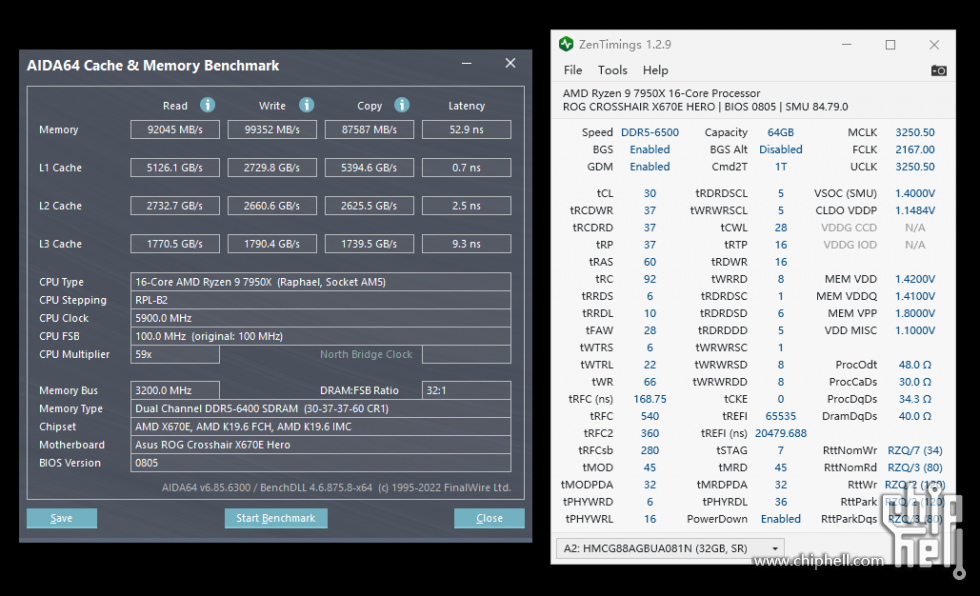Select the RttNomWr value RZQ/7 (34)
Screen dimensions: 980x596
915,450
